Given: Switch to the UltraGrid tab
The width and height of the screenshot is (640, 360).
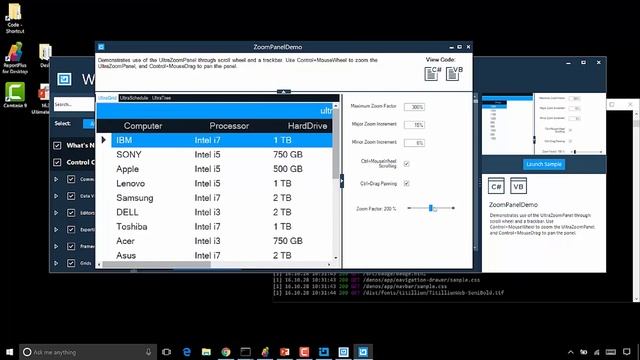Looking at the screenshot, I should coord(107,98).
